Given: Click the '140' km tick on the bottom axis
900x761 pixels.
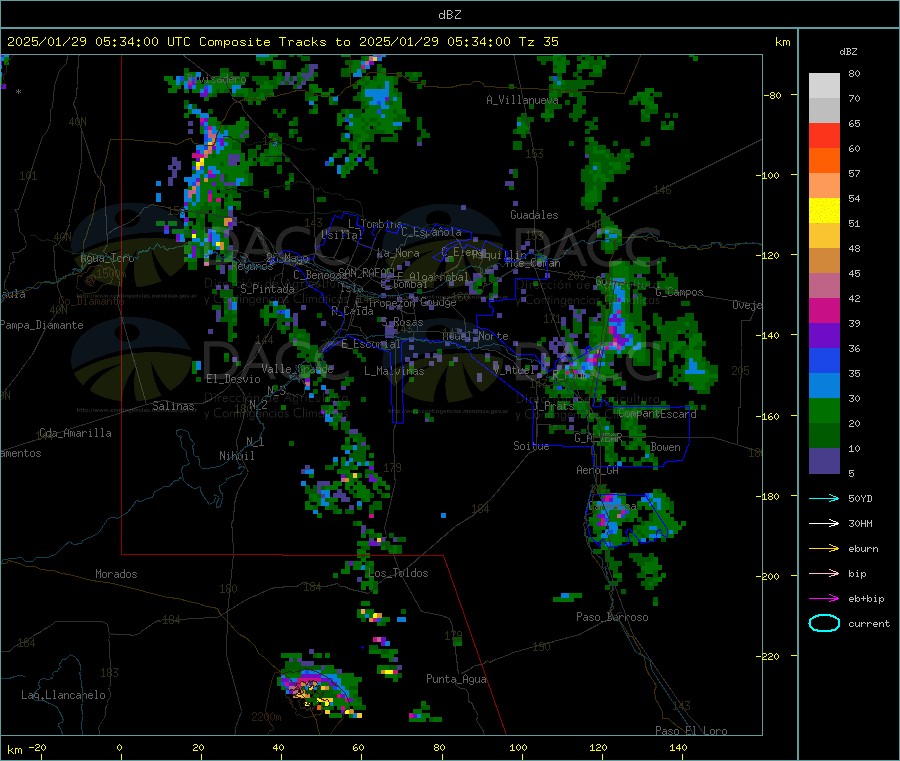Looking at the screenshot, I should [678, 747].
